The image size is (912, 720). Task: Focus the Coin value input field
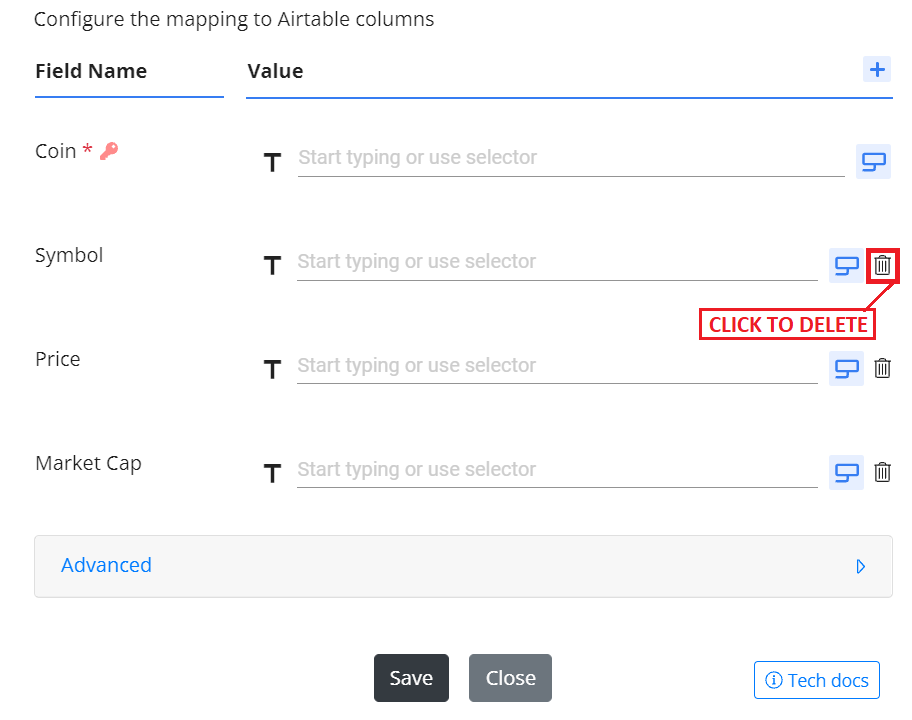click(x=571, y=159)
